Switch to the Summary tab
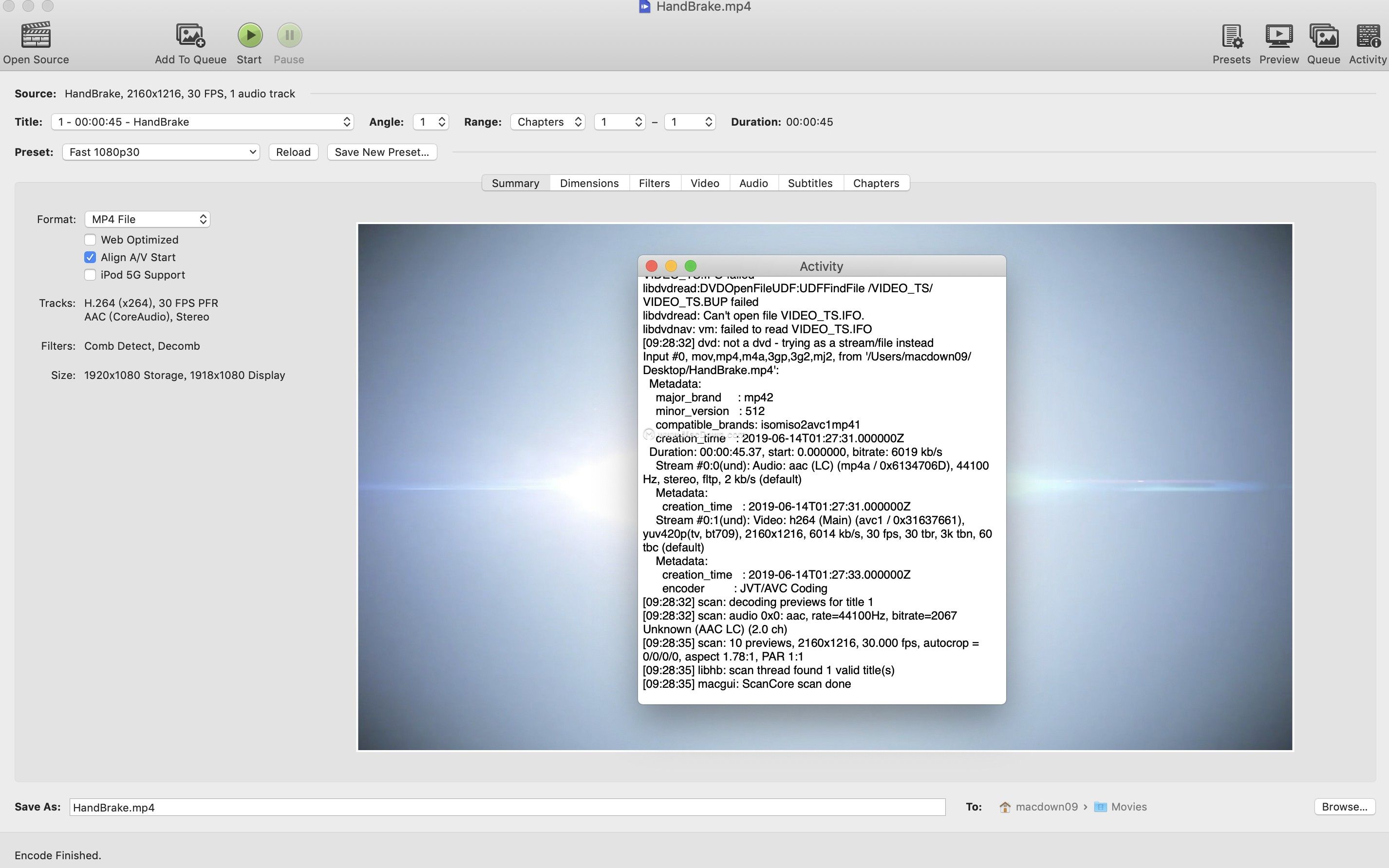The width and height of the screenshot is (1389, 868). (515, 183)
